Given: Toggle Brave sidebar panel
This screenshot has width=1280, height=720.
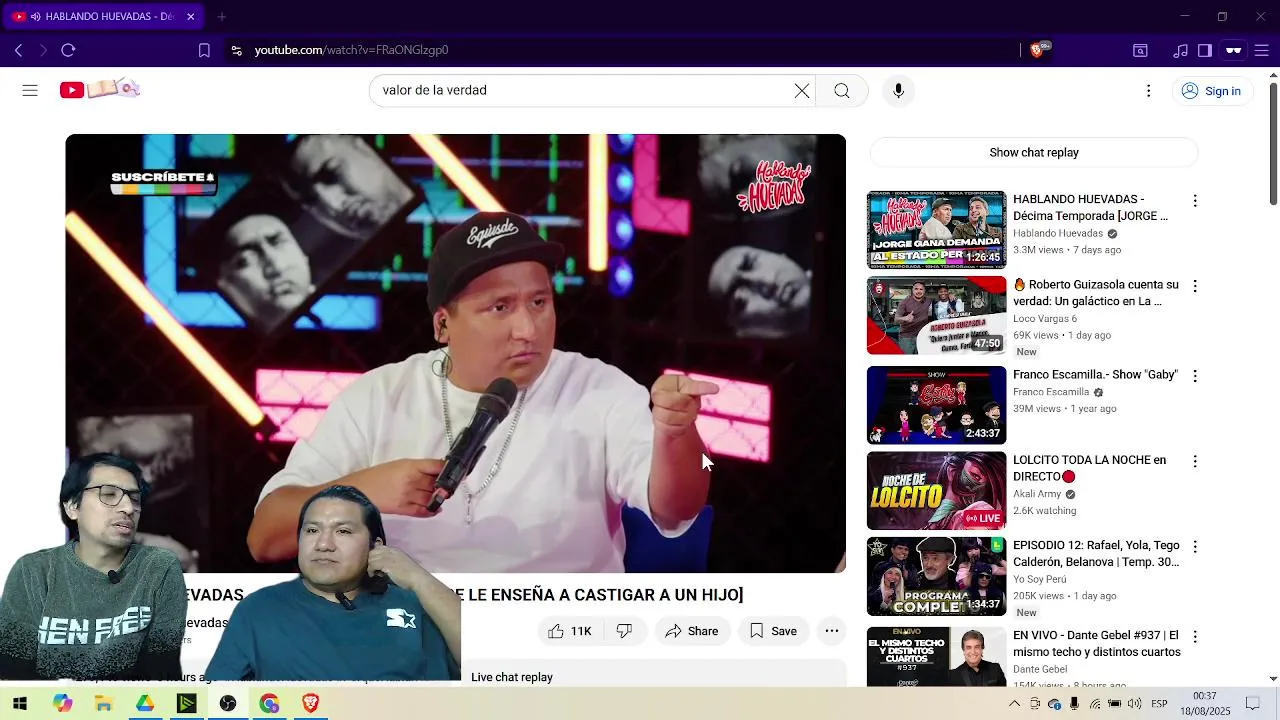Looking at the screenshot, I should [1205, 50].
